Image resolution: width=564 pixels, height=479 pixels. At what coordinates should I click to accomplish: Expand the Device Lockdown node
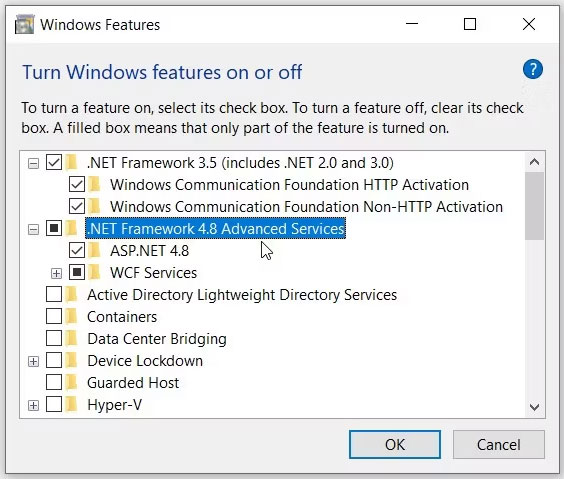(33, 361)
